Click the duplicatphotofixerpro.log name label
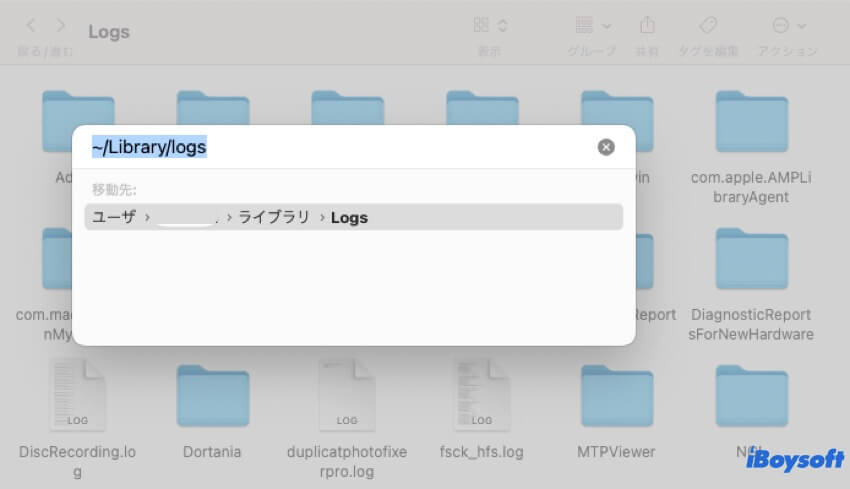The image size is (850, 489). [x=347, y=461]
